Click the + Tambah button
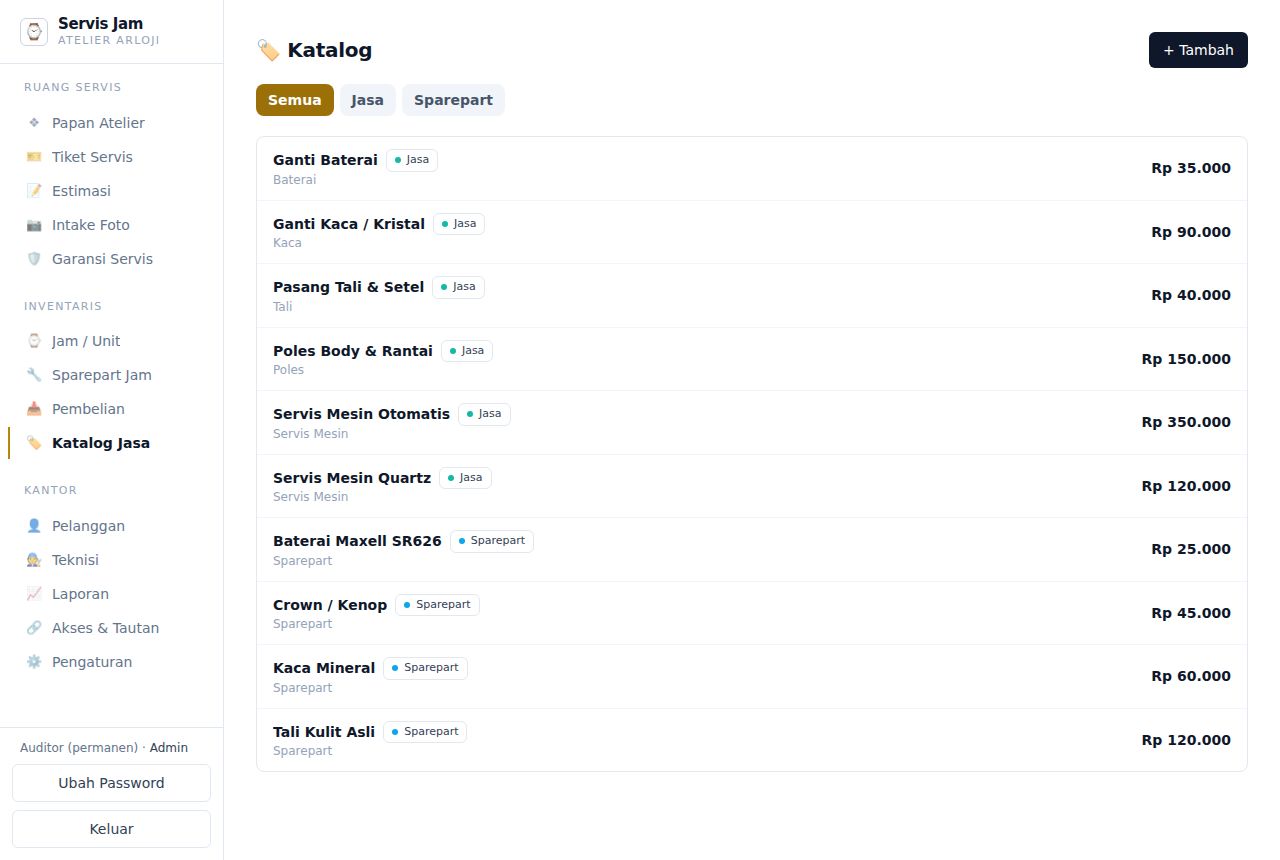1280x860 pixels. click(x=1198, y=50)
